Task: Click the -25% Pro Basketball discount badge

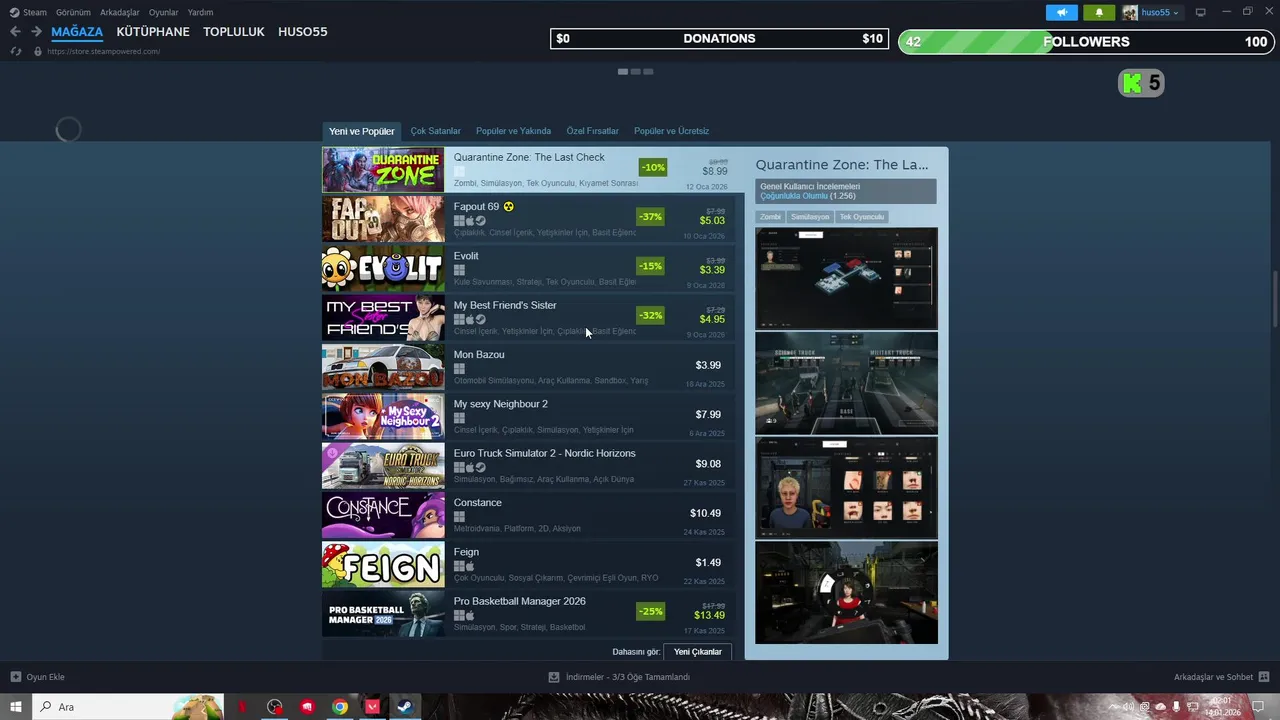Action: (650, 611)
